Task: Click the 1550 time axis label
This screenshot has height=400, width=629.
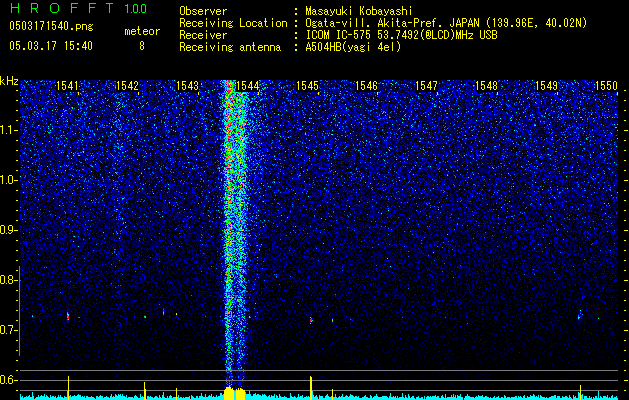Action: pyautogui.click(x=606, y=86)
